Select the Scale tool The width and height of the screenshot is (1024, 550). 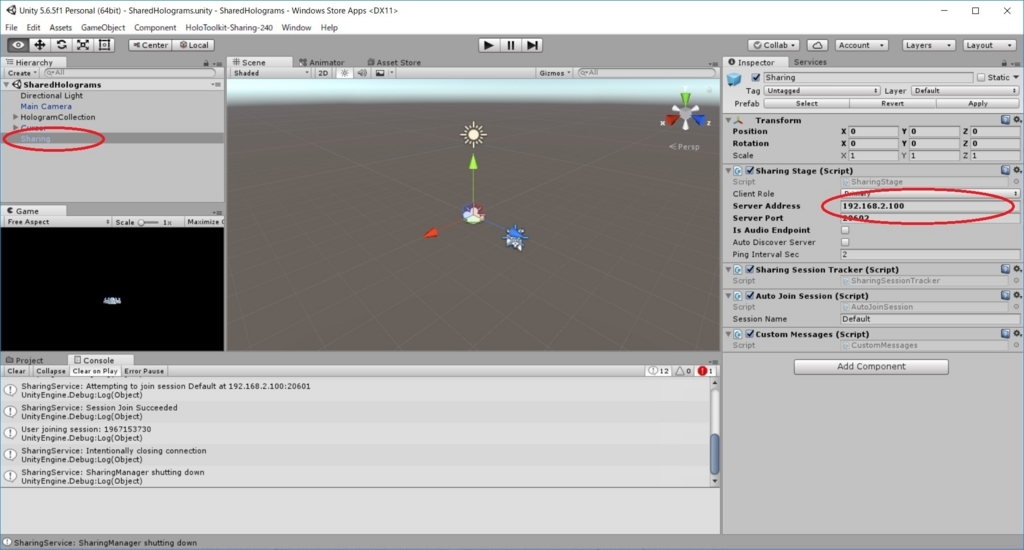[83, 45]
